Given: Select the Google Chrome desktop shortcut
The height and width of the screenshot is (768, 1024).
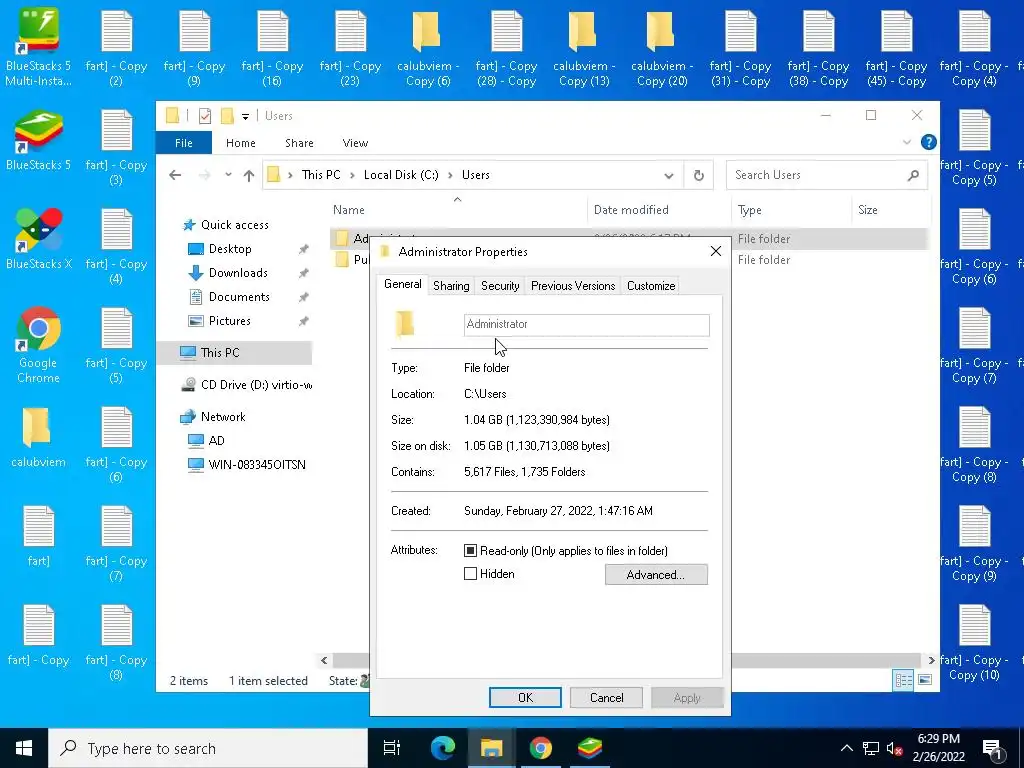Looking at the screenshot, I should tap(38, 344).
